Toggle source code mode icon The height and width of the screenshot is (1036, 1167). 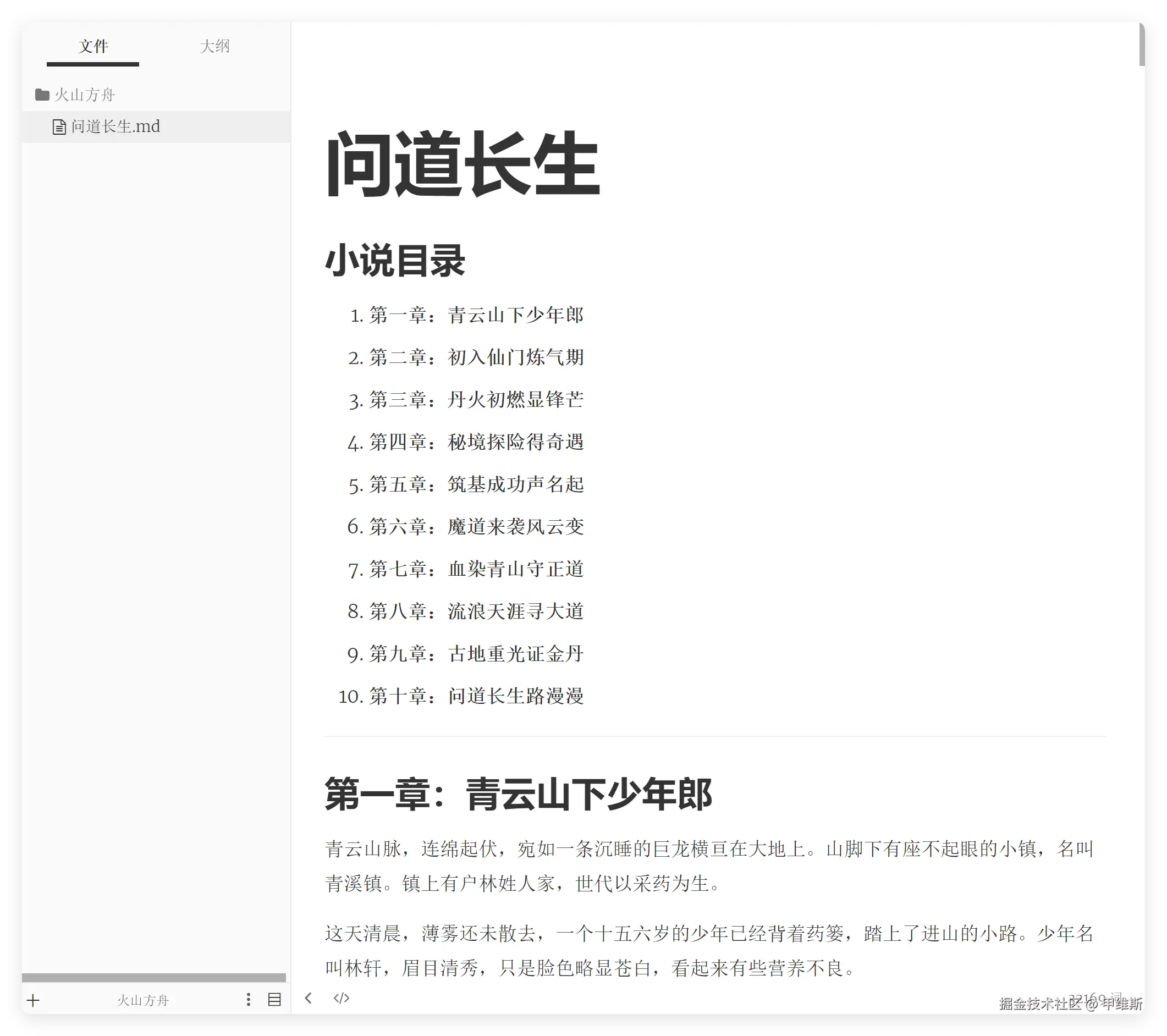tap(342, 998)
